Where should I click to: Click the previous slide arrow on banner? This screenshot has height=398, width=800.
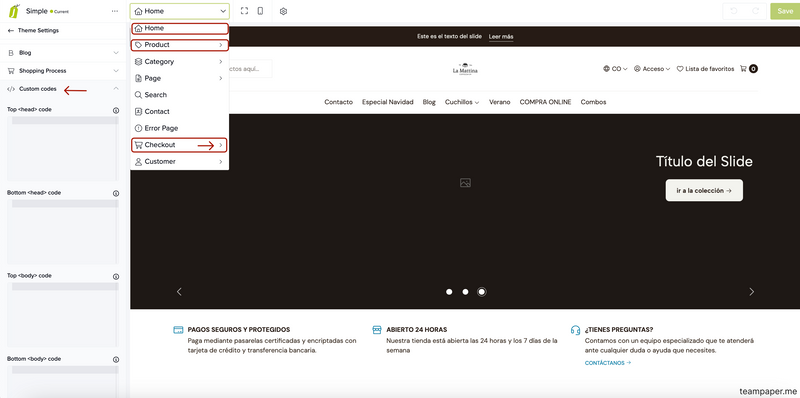[179, 292]
